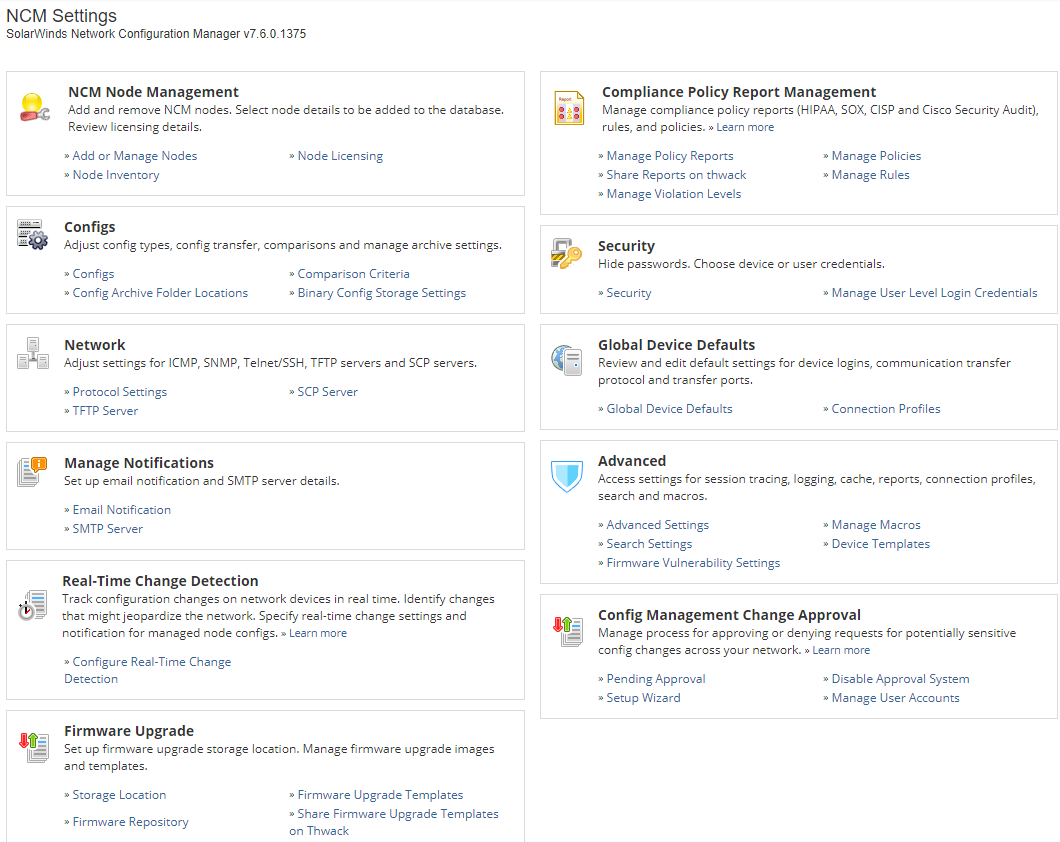Open Firmware Upgrade Templates

tap(381, 795)
